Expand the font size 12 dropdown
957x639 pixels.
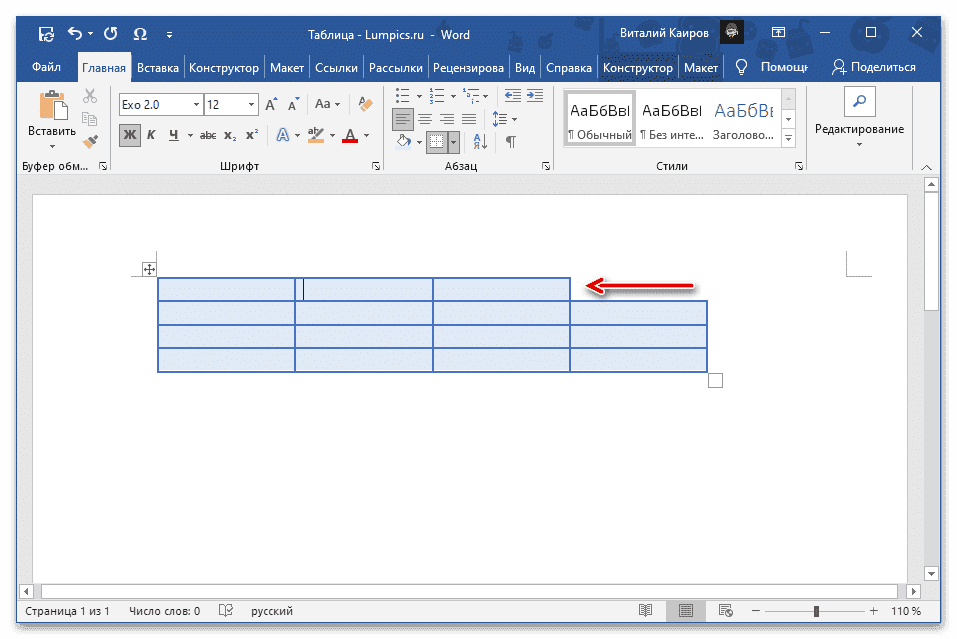coord(250,104)
